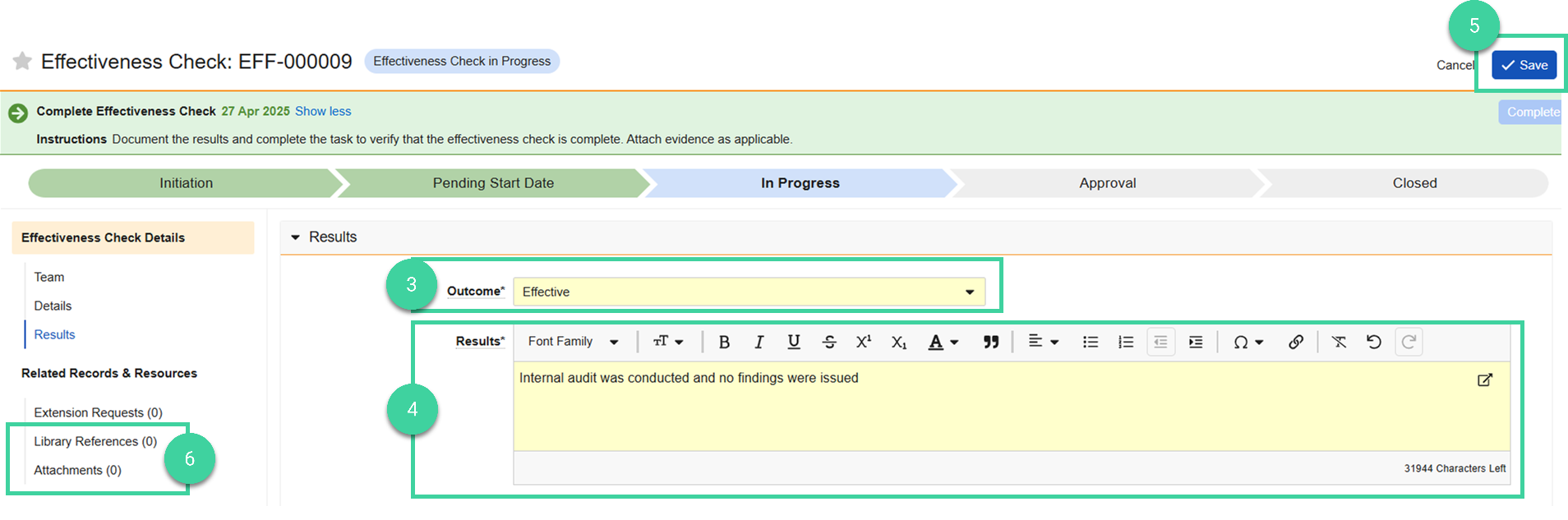
Task: Go to the Results sidebar link
Action: 54,334
